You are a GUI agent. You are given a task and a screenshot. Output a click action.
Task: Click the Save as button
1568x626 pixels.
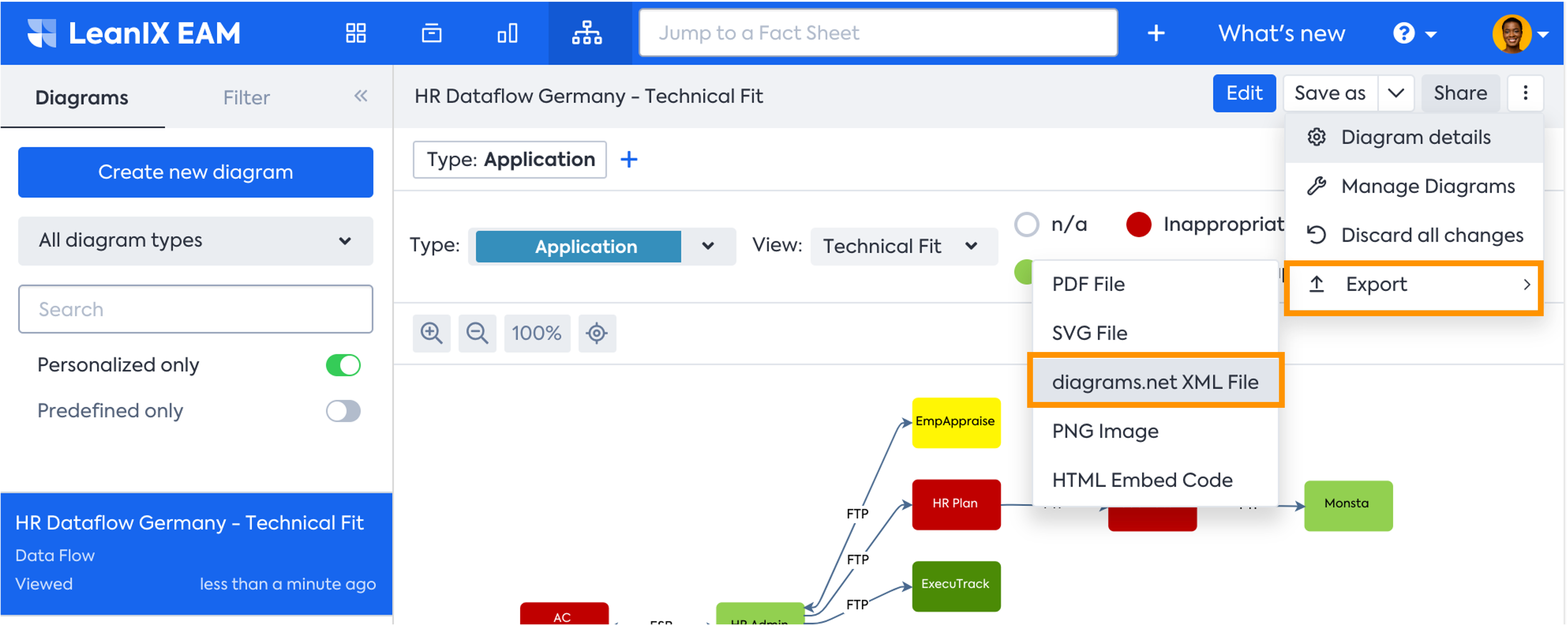(x=1330, y=93)
